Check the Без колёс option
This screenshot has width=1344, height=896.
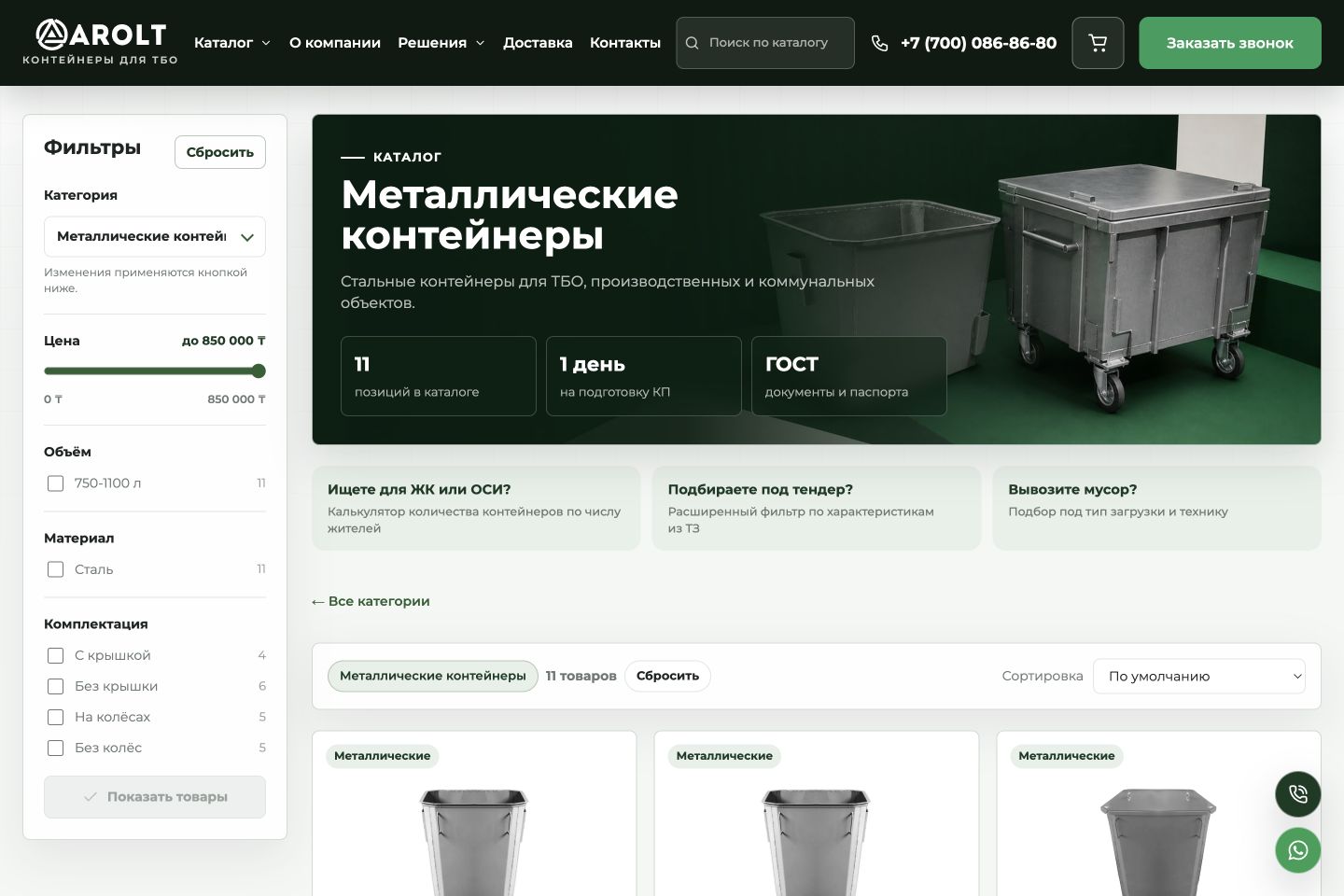point(55,748)
